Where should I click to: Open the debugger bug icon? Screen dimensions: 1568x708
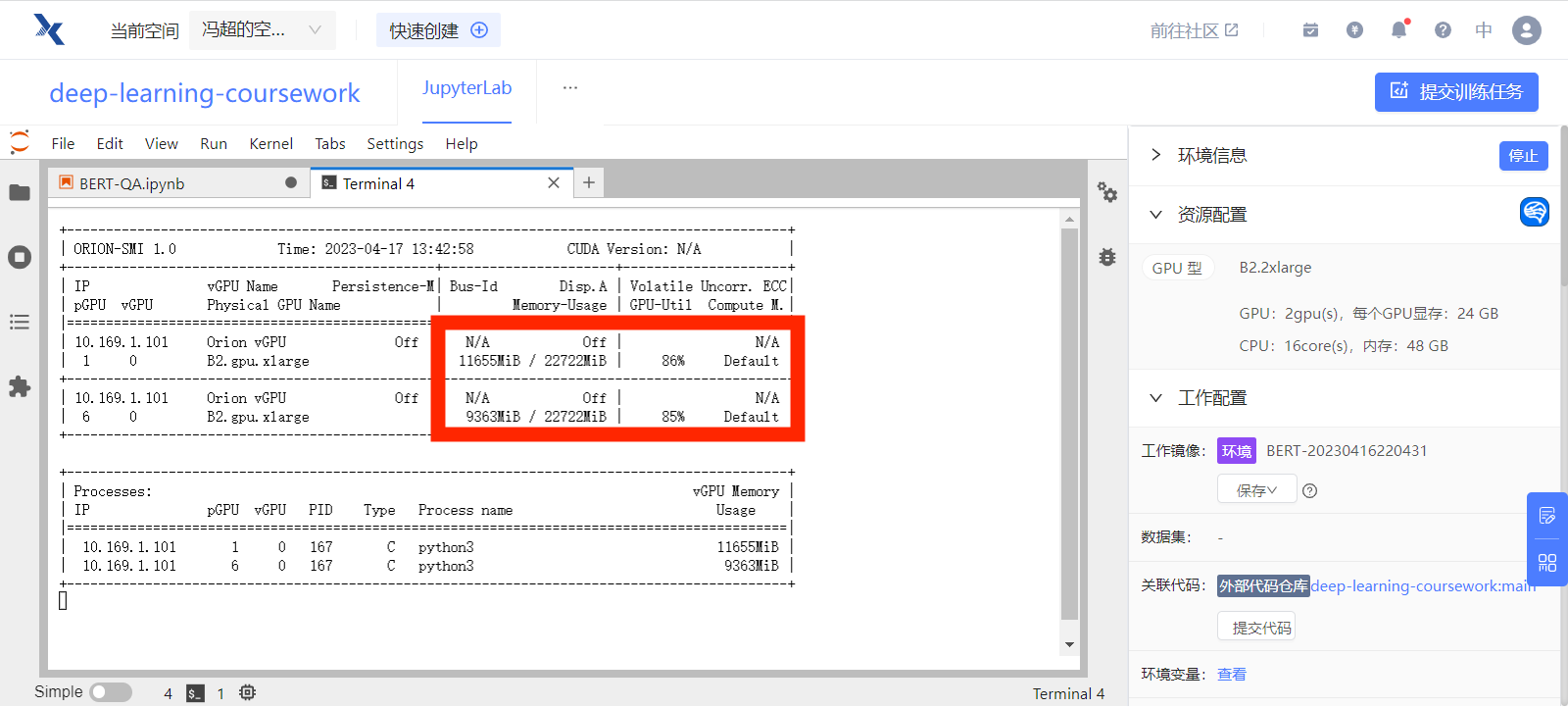(x=1107, y=257)
